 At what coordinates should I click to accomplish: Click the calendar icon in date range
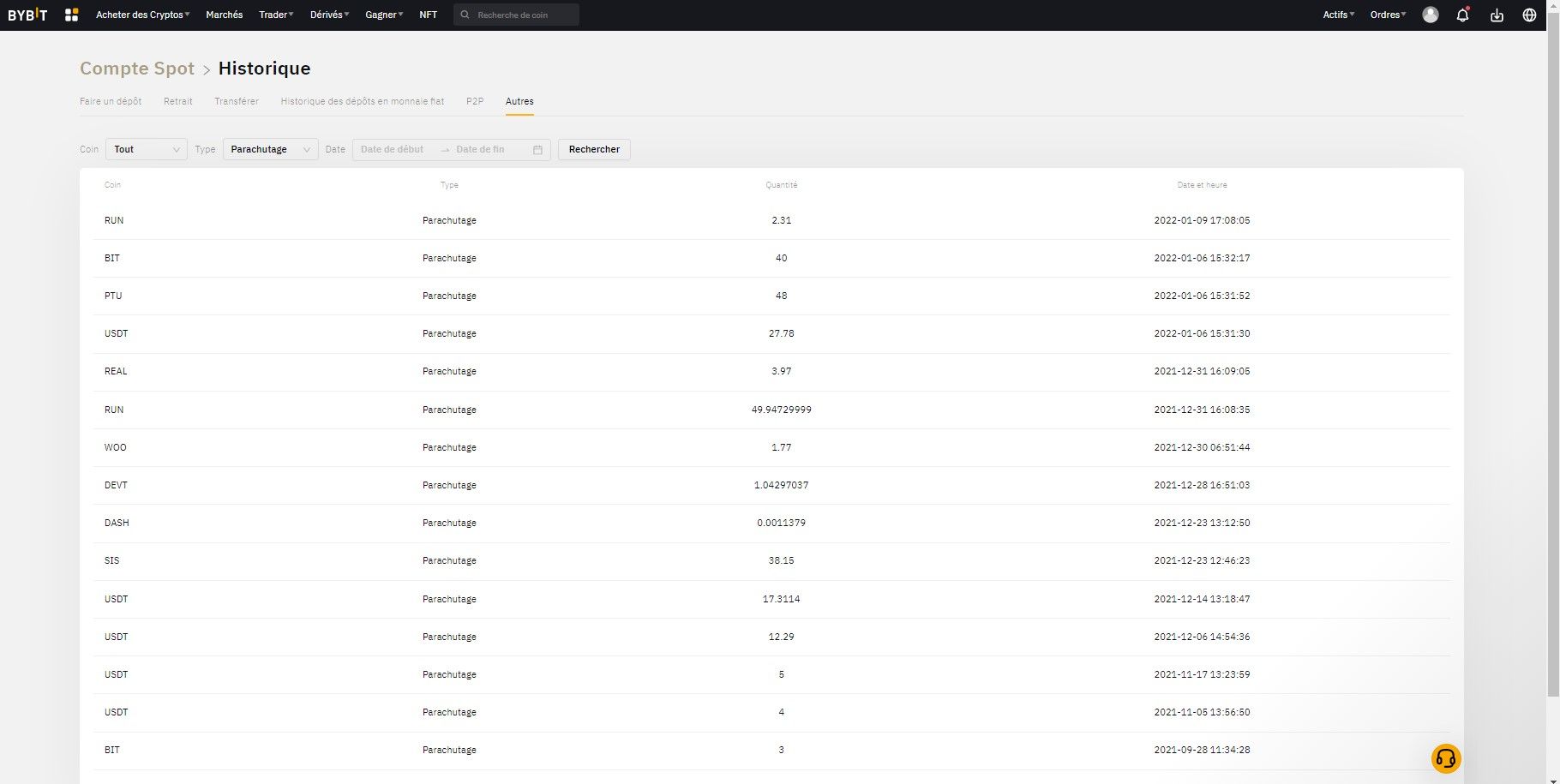click(538, 150)
